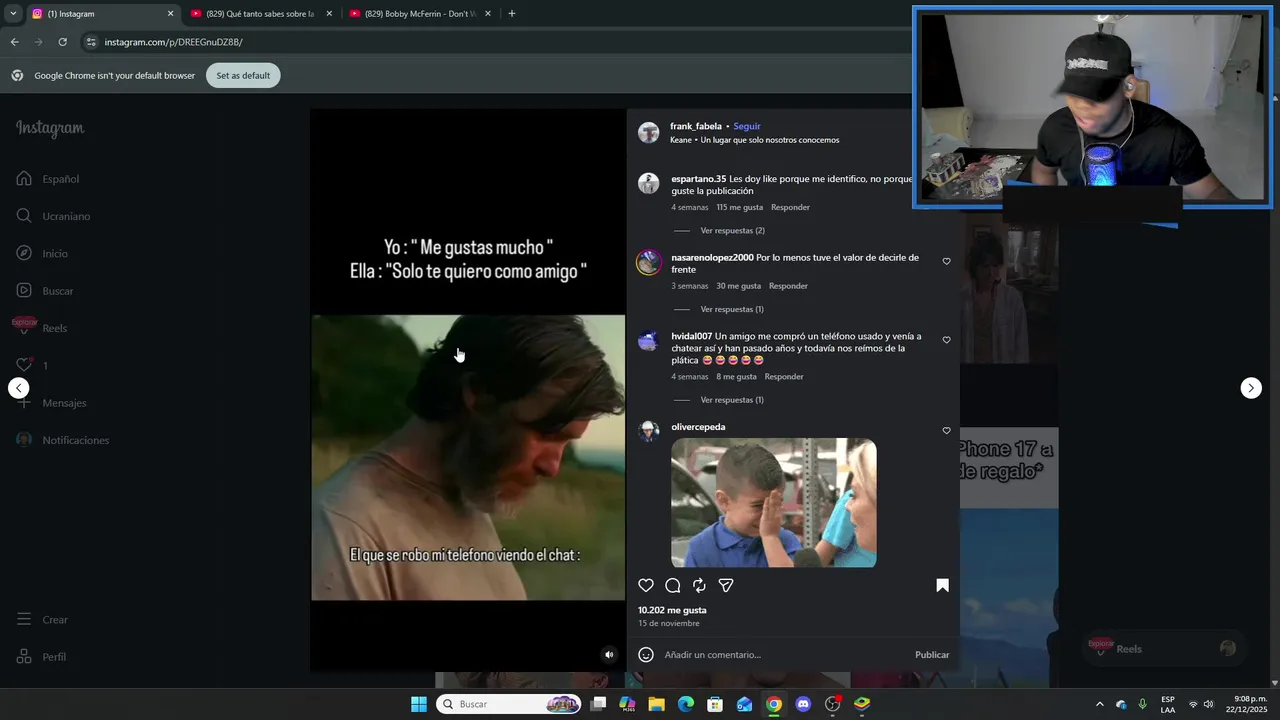Repost using the repost arrows icon
This screenshot has height=720, width=1280.
pos(699,585)
